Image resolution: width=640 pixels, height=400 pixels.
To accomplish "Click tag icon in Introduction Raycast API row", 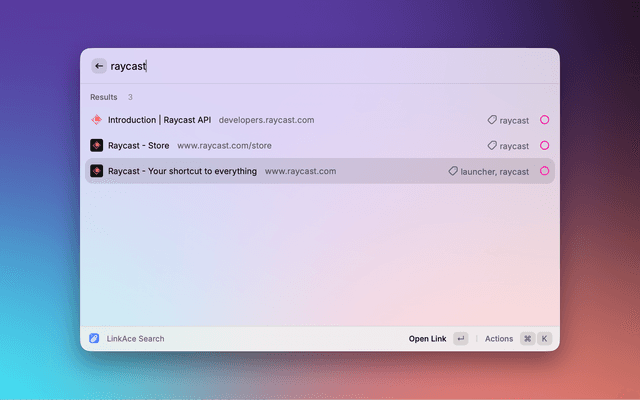I will [x=492, y=120].
